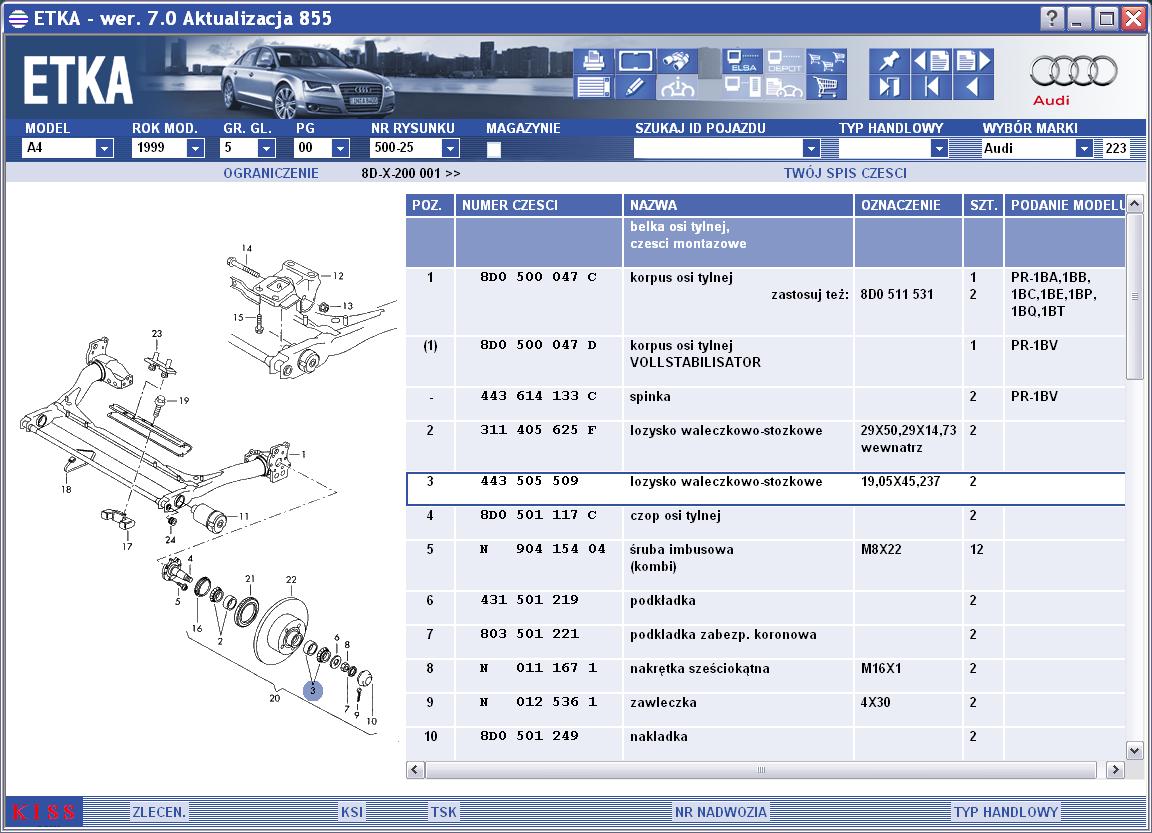
Task: Click the horizontal scrollbar right arrow
Action: pos(1115,770)
